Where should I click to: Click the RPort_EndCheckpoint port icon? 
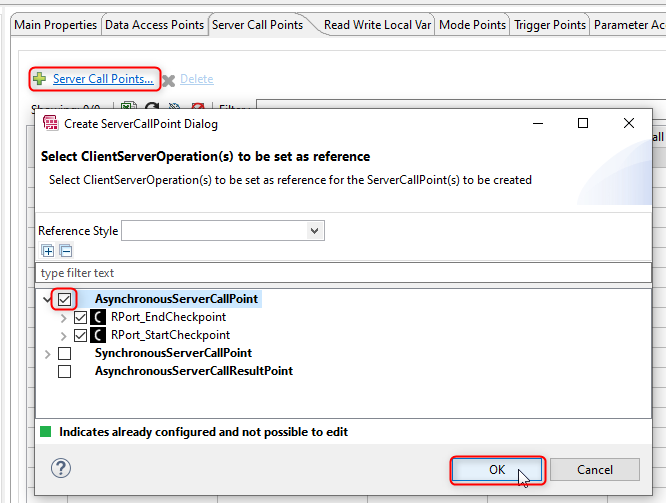pyautogui.click(x=98, y=317)
